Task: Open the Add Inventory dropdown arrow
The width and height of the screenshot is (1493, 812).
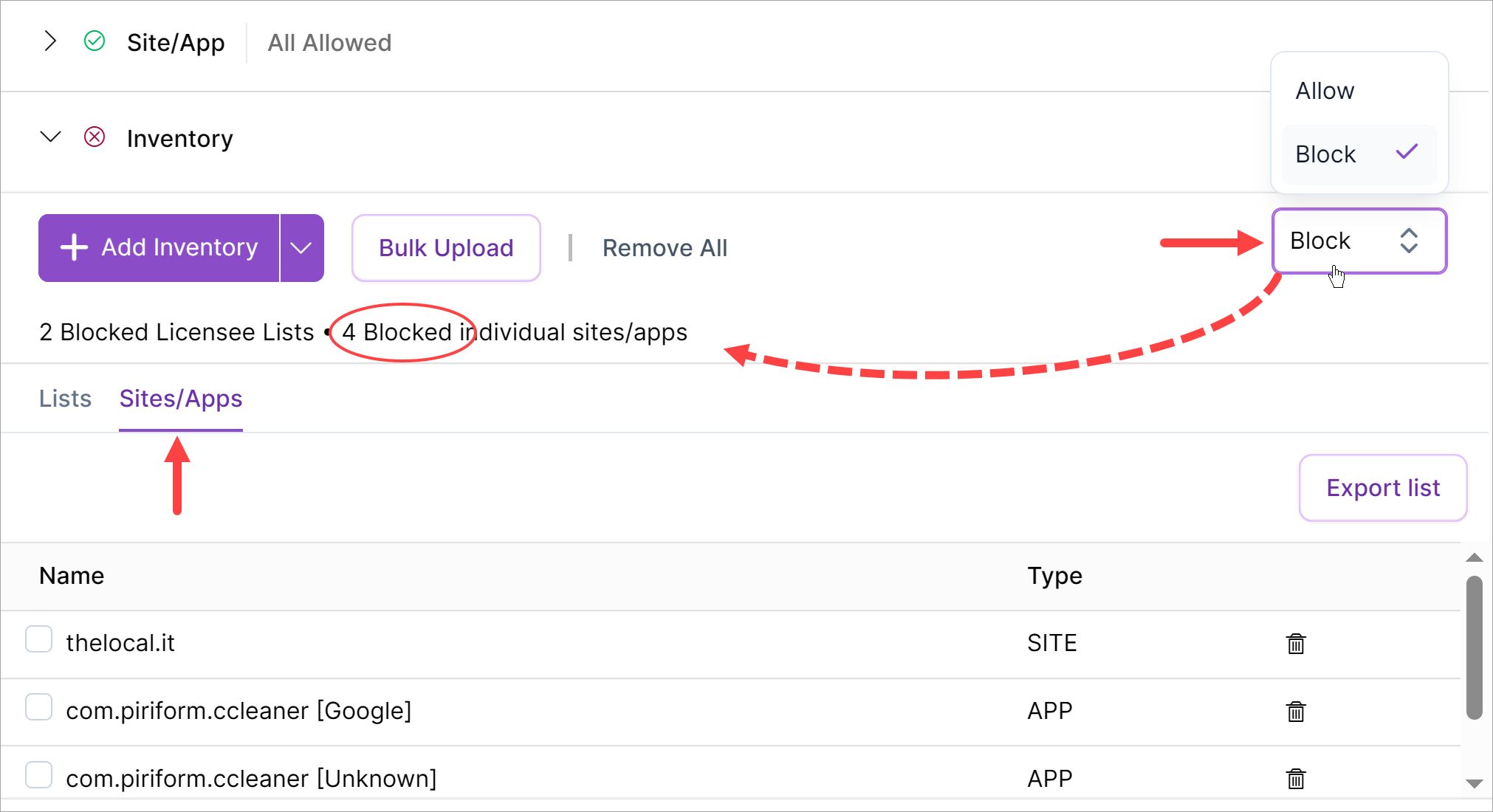Action: click(x=301, y=248)
